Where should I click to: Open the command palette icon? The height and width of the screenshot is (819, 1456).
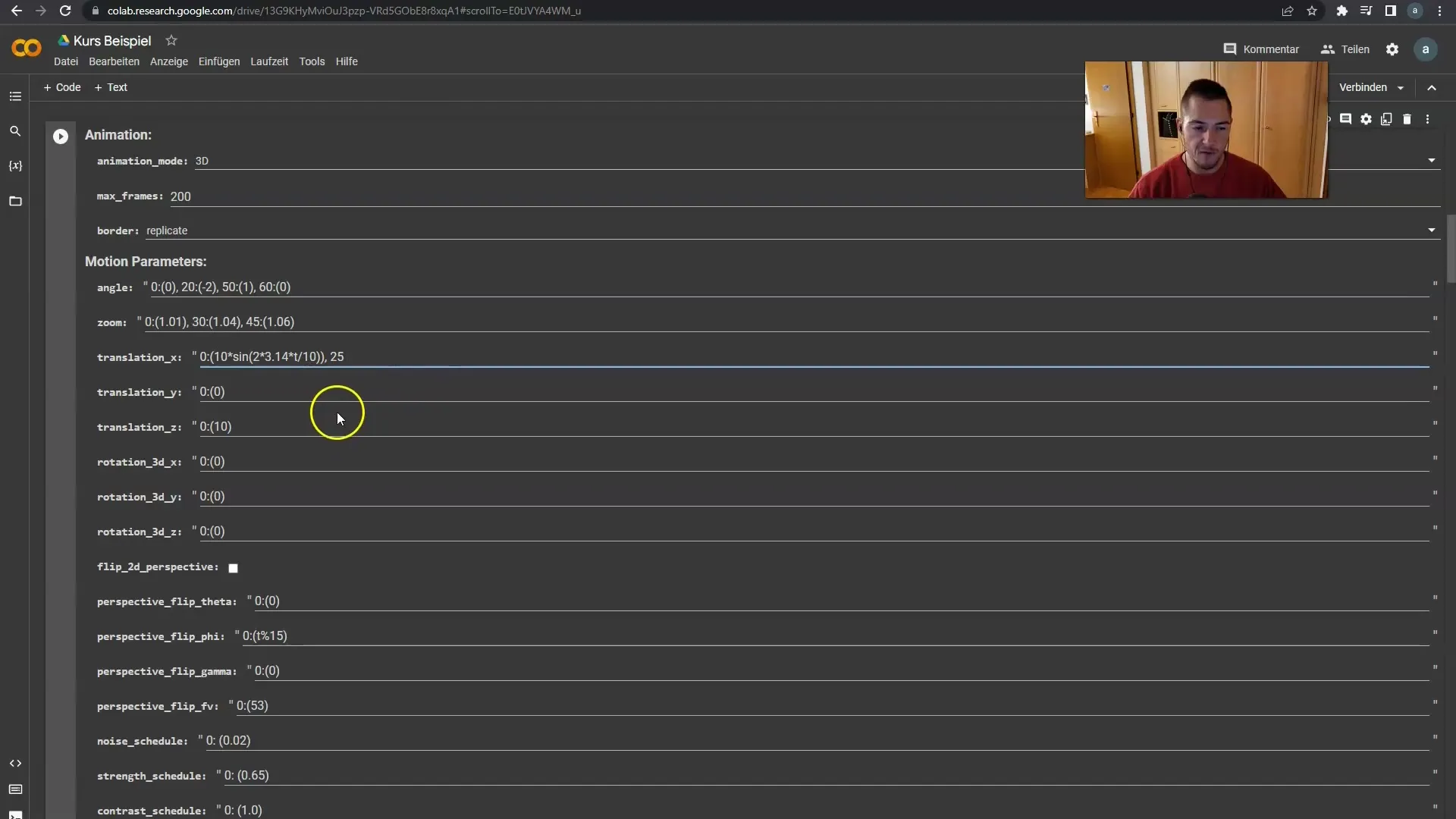(15, 789)
